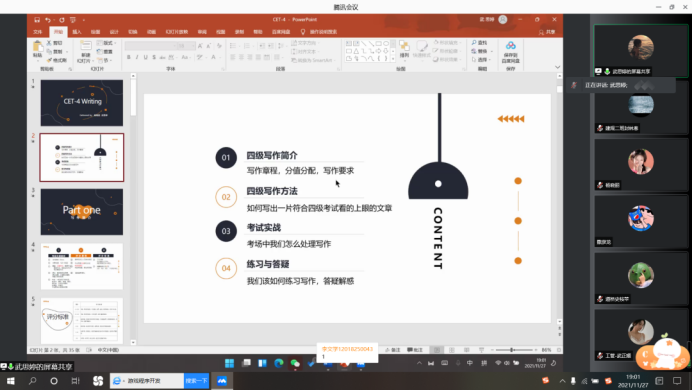The image size is (693, 390).
Task: Click the Paste clipboard icon
Action: (x=38, y=46)
